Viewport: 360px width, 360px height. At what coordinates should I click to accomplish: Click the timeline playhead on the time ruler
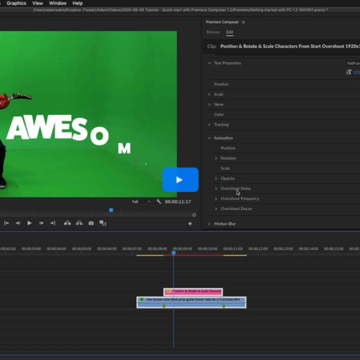tap(173, 253)
